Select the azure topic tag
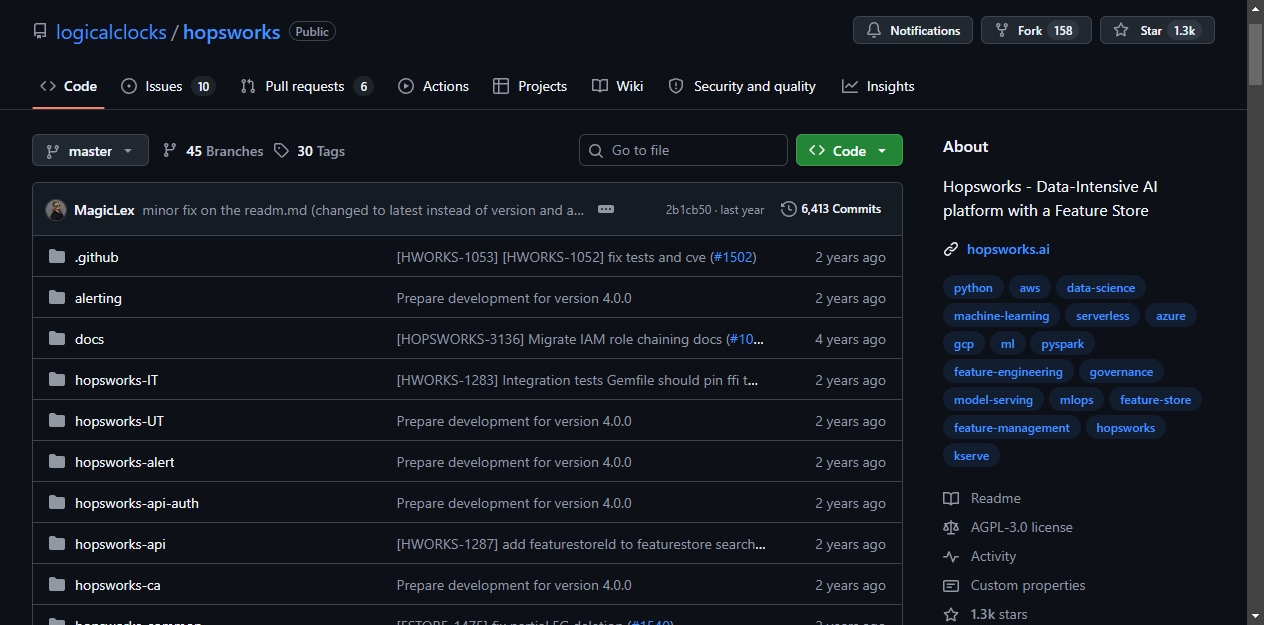 pos(1171,316)
